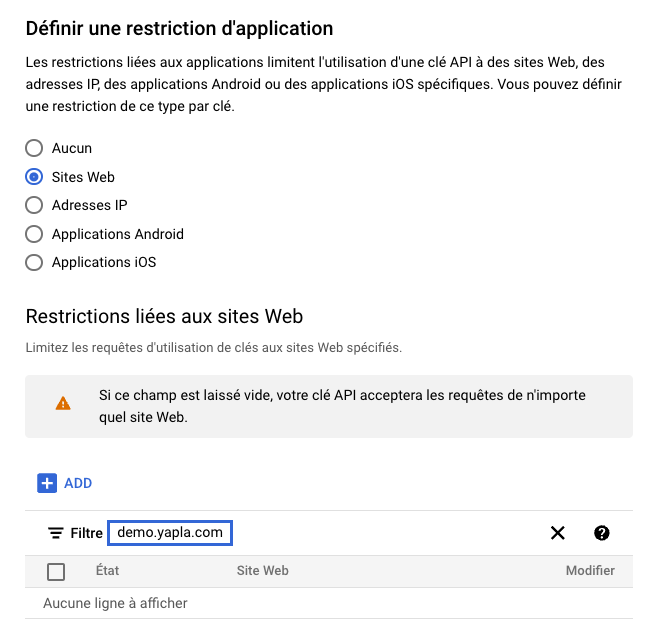Click the Filtre label
Image resolution: width=657 pixels, height=634 pixels.
[x=87, y=533]
